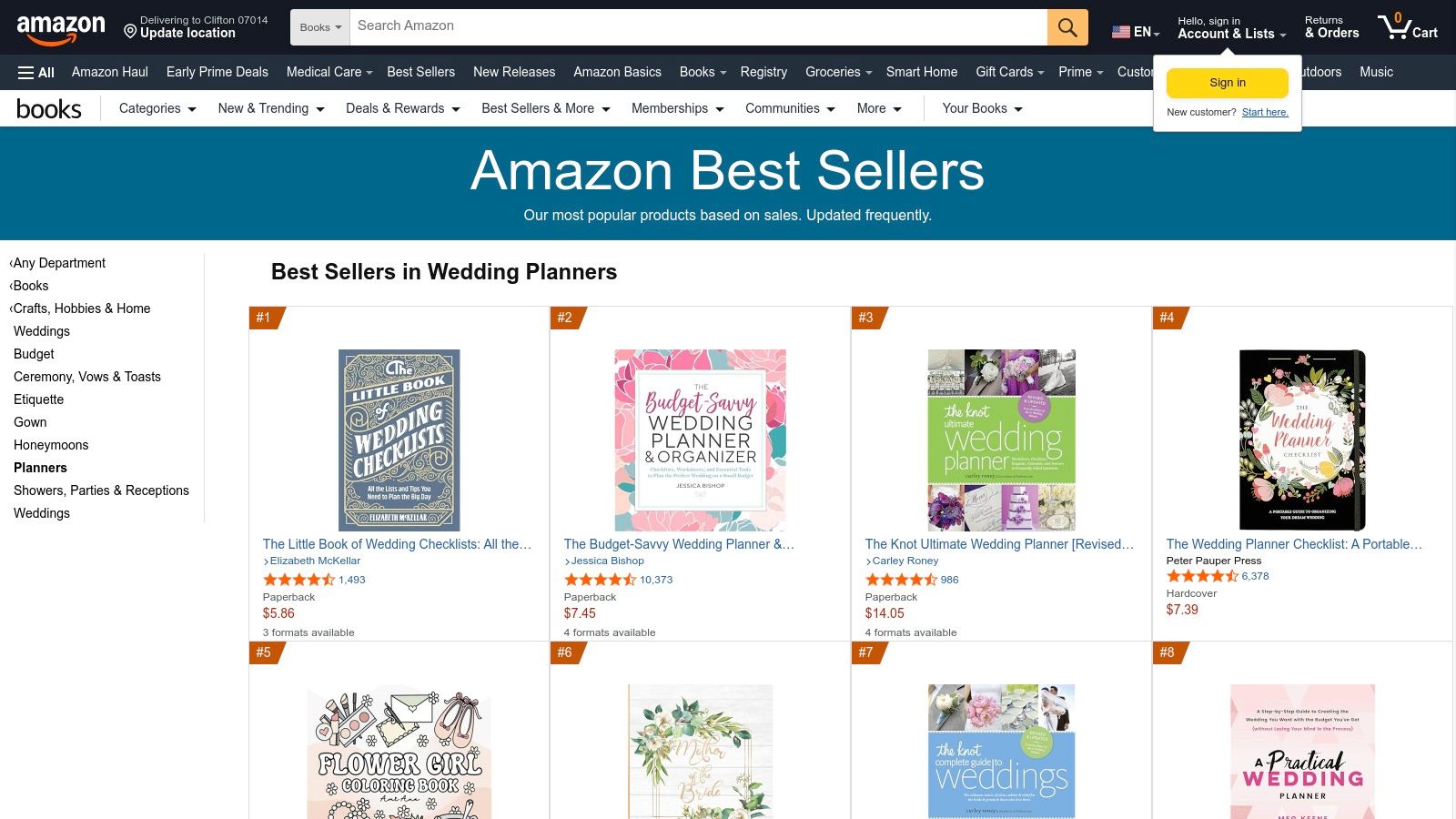Open The Knot Ultimate Wedding Planner cover

pyautogui.click(x=1001, y=440)
